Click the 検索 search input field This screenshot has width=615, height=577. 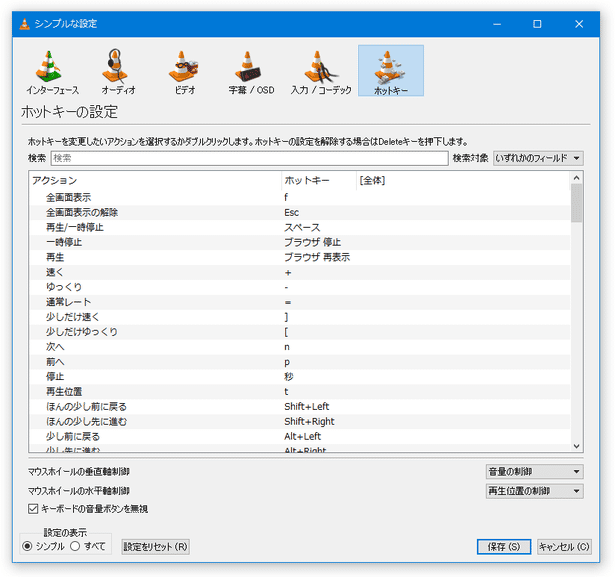tap(248, 158)
